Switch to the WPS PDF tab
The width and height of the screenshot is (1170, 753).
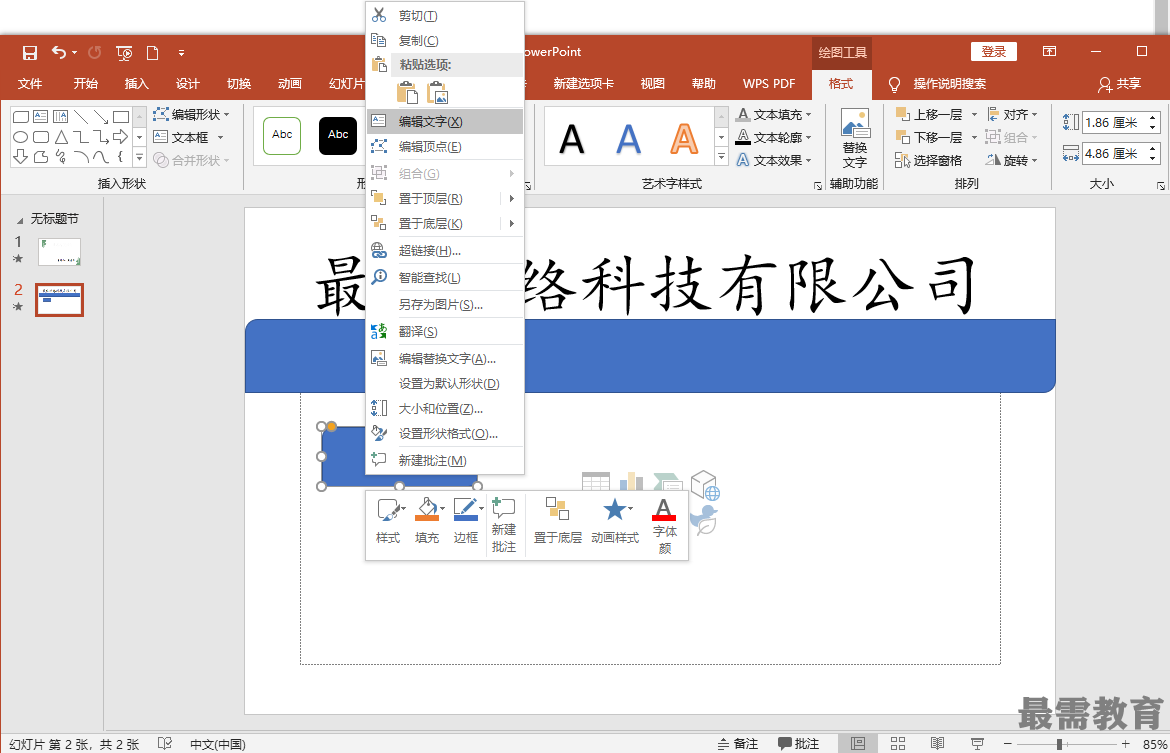(x=769, y=84)
